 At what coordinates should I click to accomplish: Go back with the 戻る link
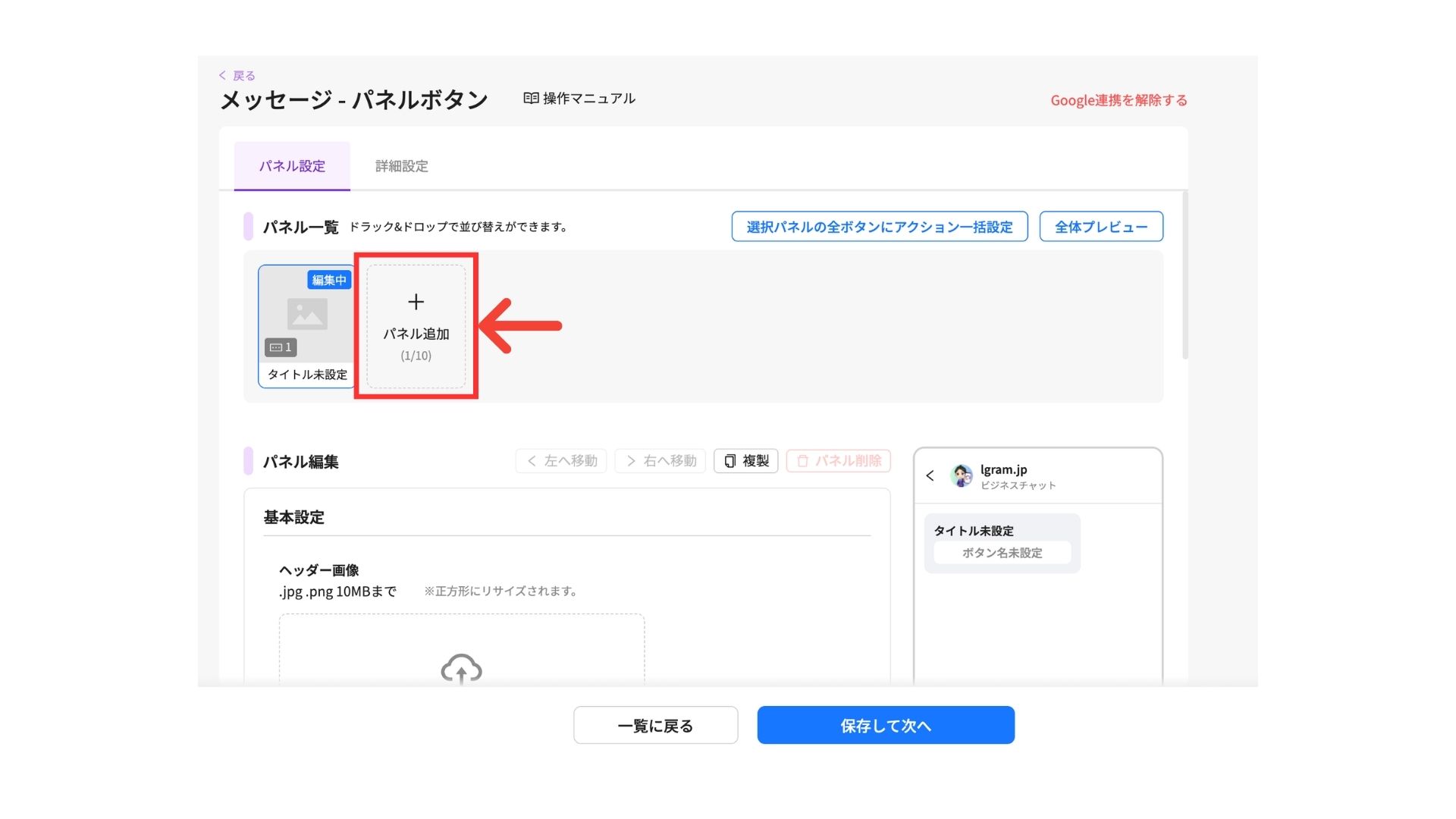(237, 76)
